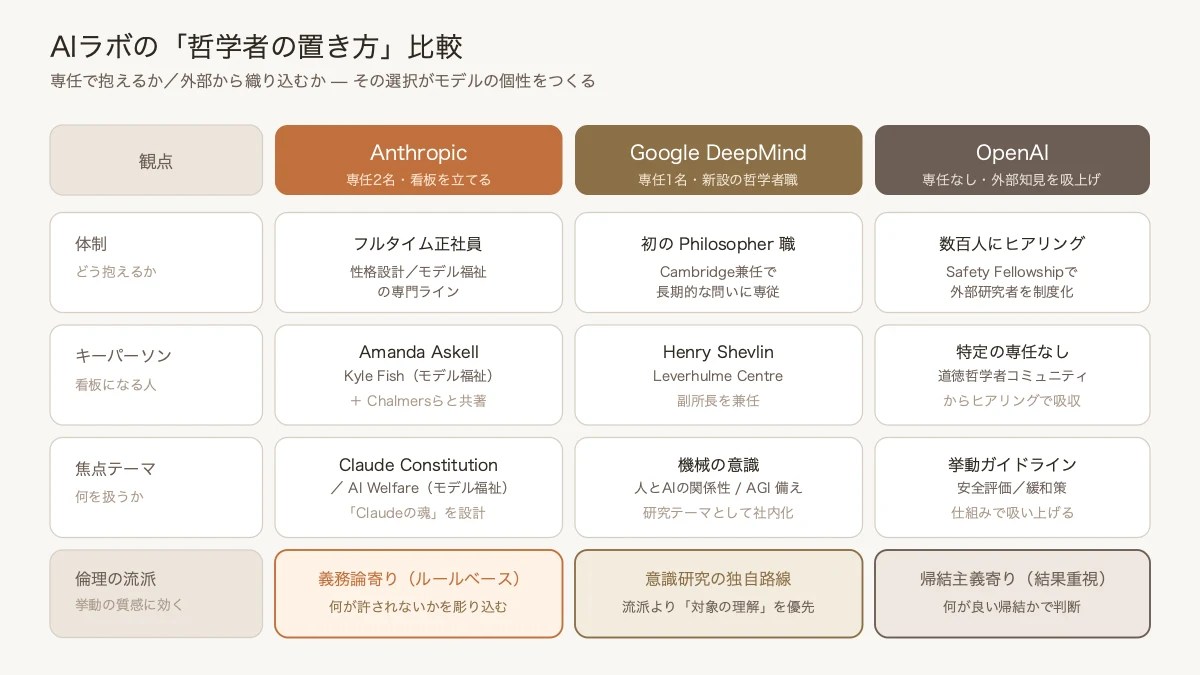Click the '倫理の流派' row label card
Viewport: 1200px width, 675px height.
pyautogui.click(x=156, y=593)
